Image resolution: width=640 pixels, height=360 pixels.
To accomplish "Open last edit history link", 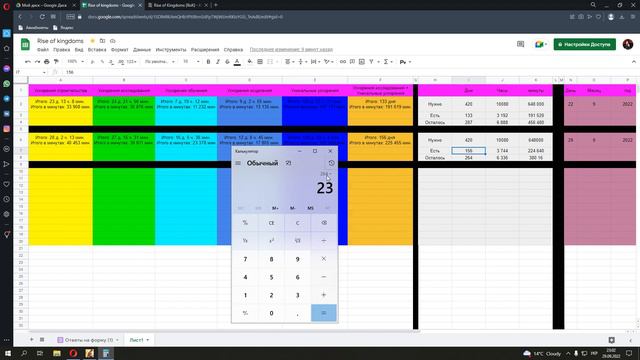I will click(x=291, y=50).
